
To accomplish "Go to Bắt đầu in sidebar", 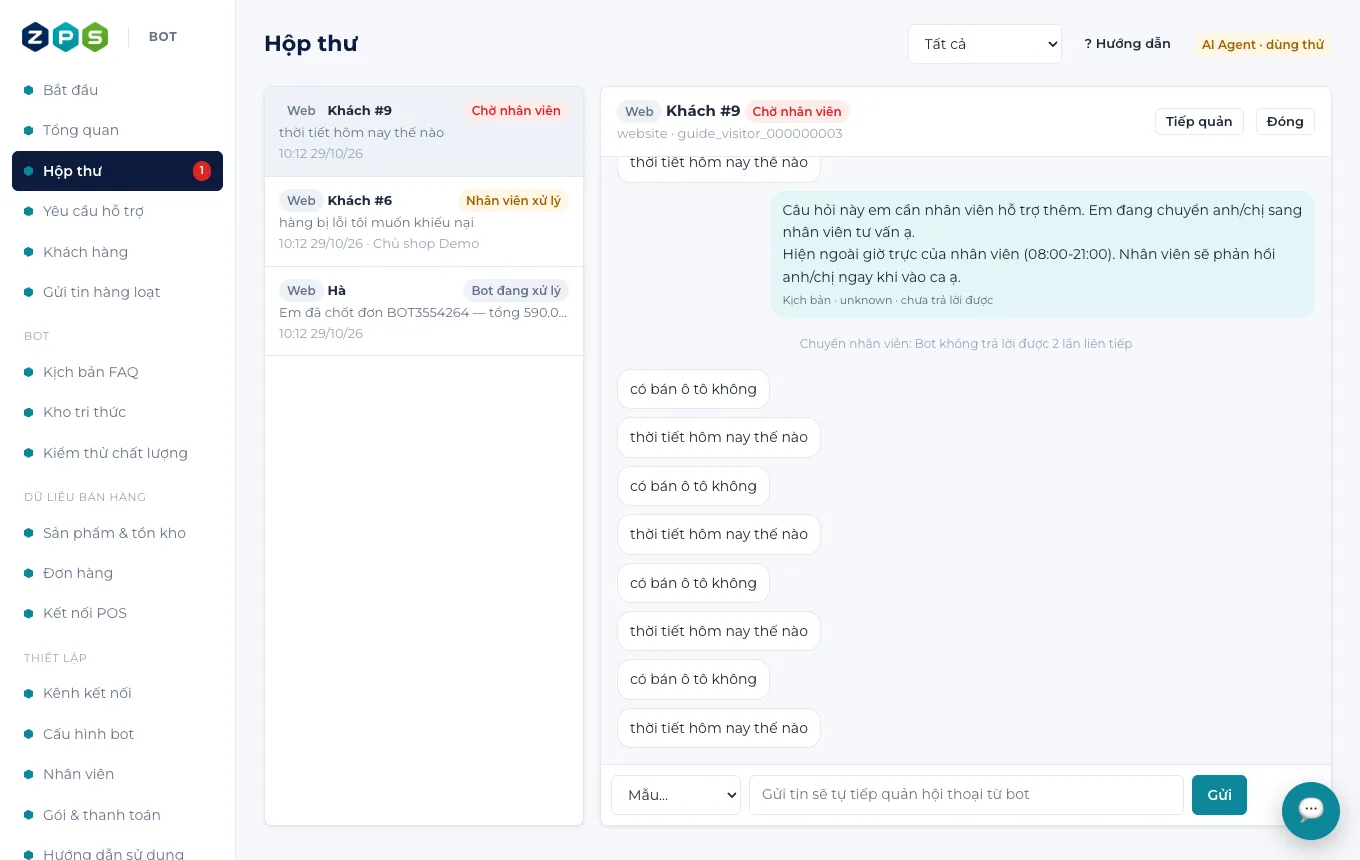I will (x=117, y=90).
